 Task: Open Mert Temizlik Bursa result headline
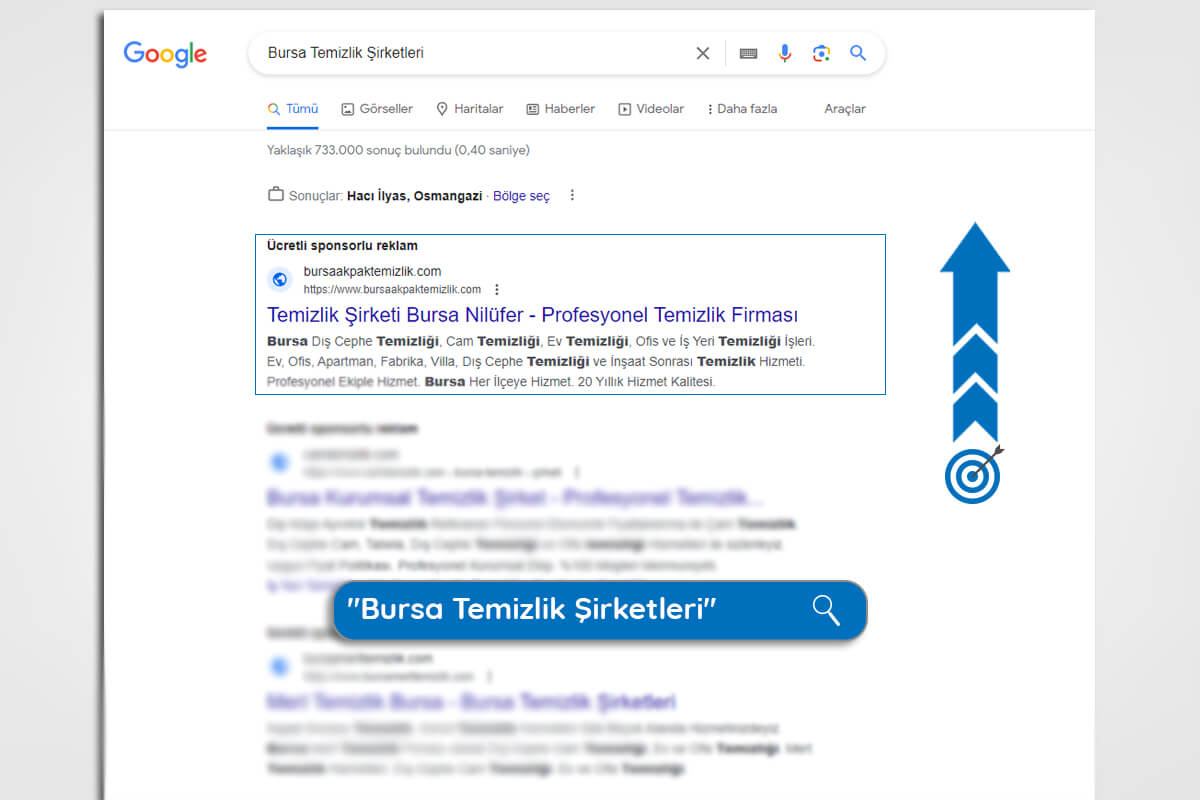point(471,701)
